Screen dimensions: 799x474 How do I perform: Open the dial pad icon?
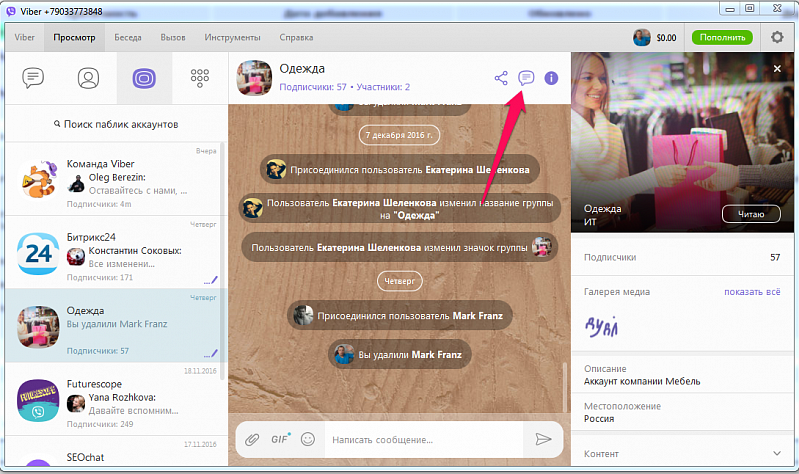click(x=200, y=78)
